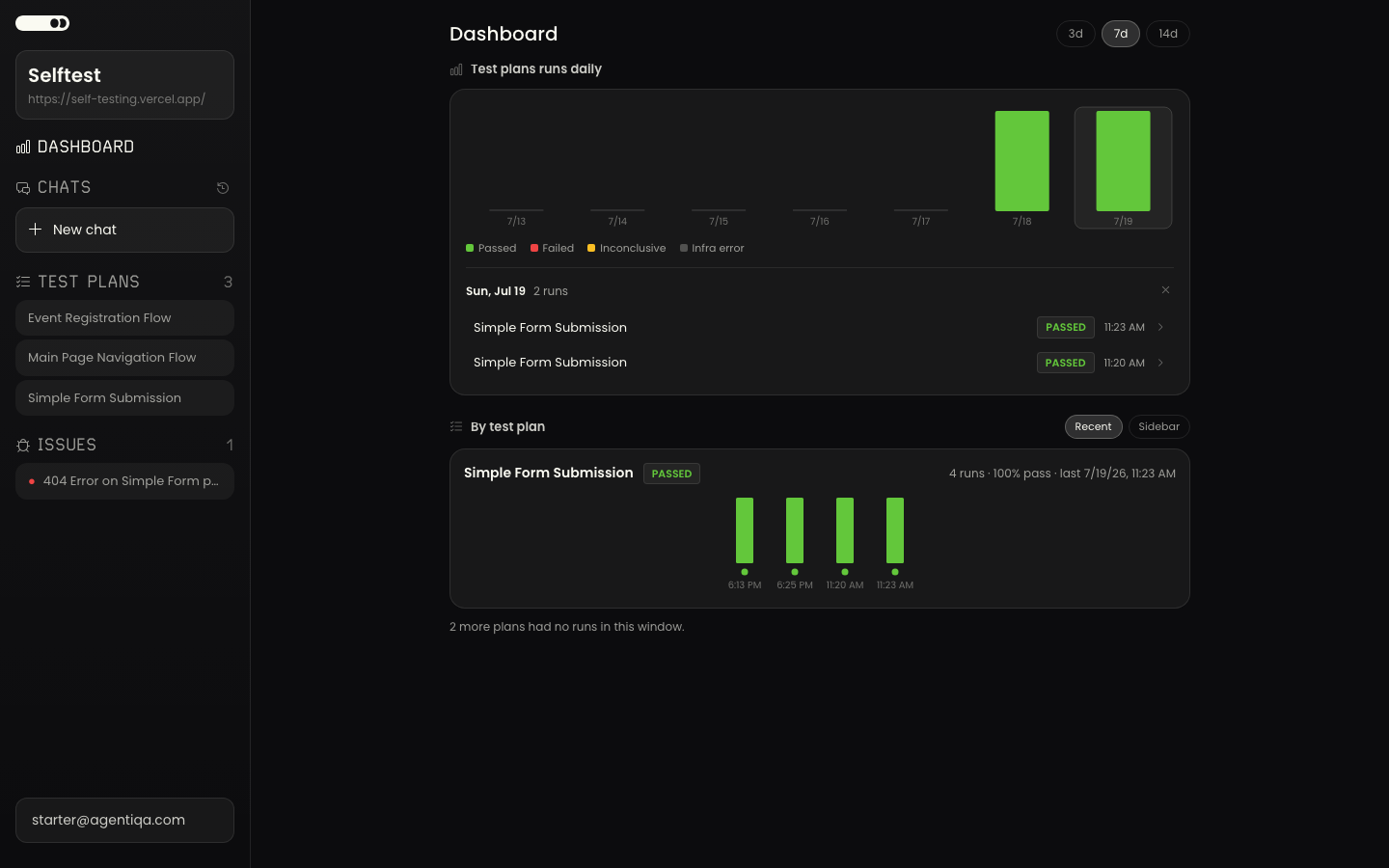Viewport: 1389px width, 868px height.
Task: Open the Issues section header
Action: 67,445
